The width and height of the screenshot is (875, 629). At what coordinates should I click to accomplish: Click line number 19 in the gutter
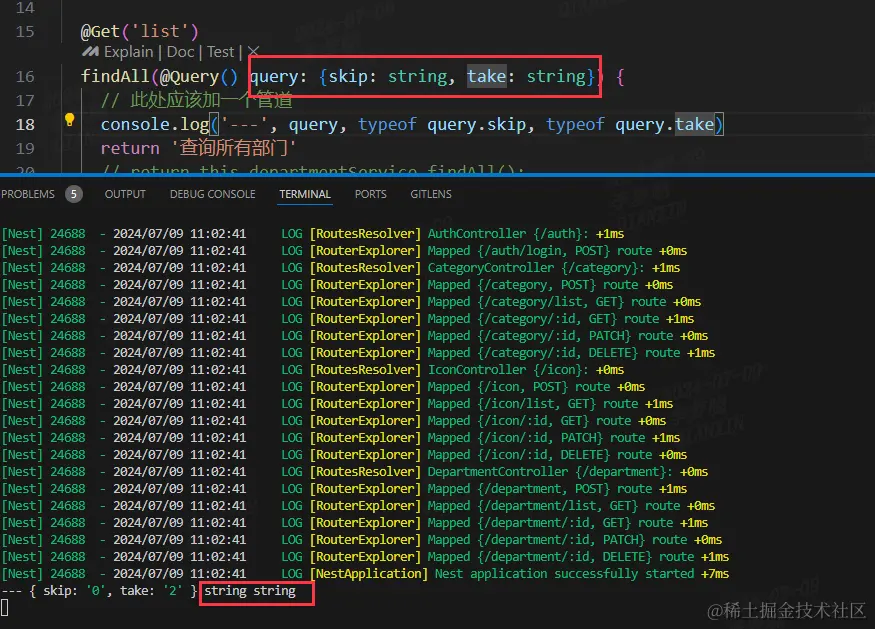25,148
